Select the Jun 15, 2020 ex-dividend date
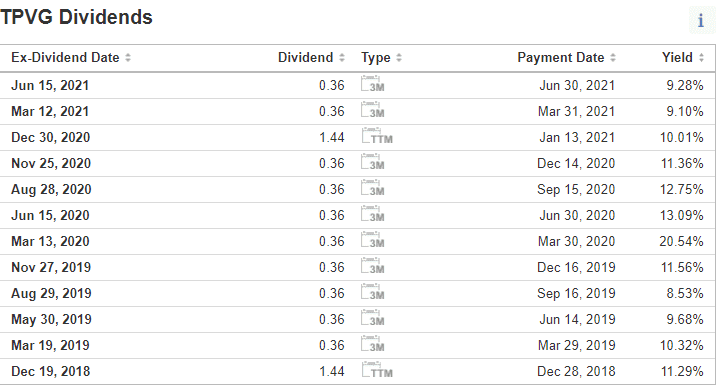Screen dimensions: 718x391 50,216
